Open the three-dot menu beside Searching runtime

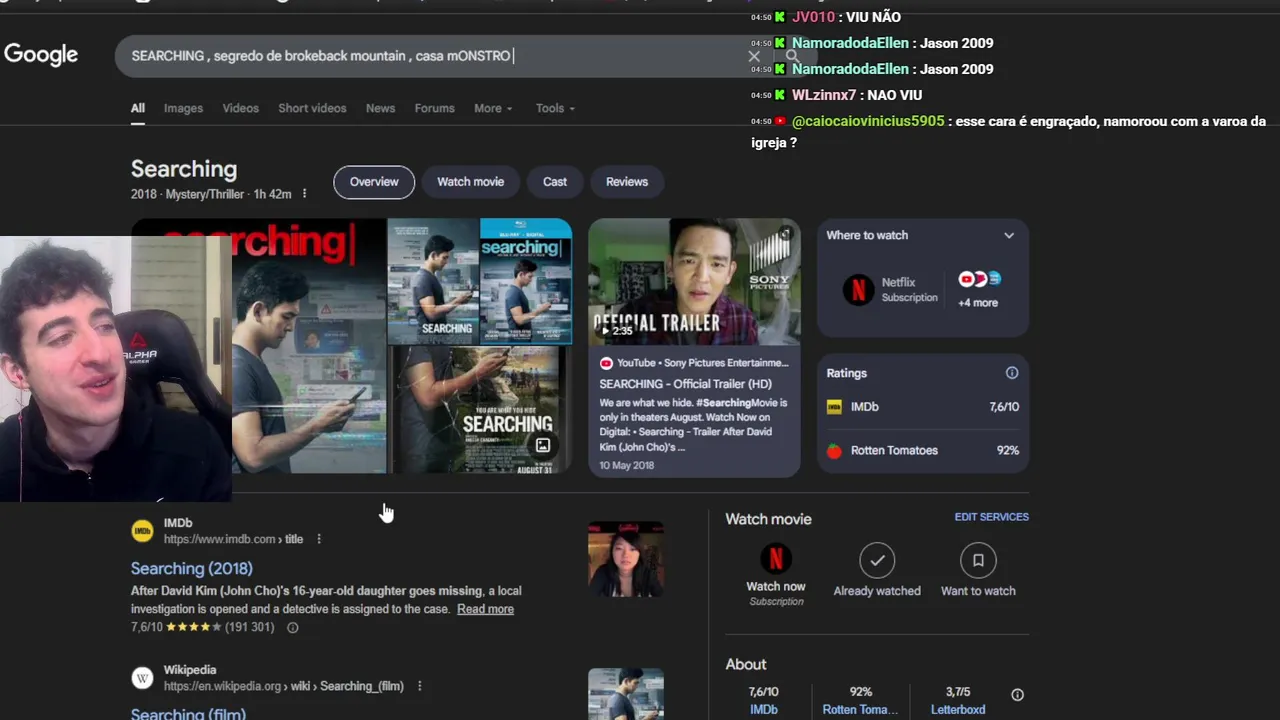point(304,194)
